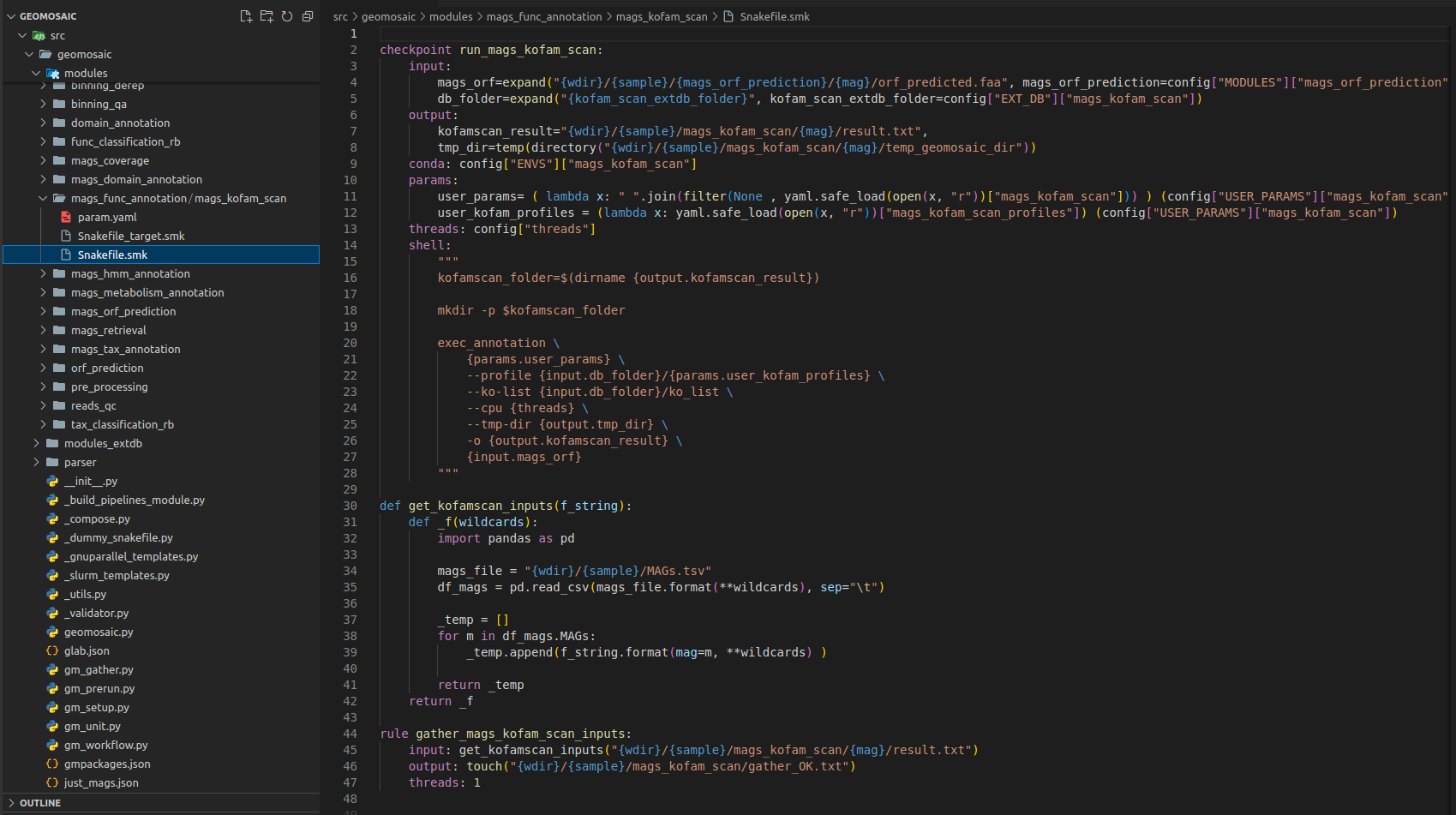
Task: Expand the reads_qc folder
Action: 43,405
